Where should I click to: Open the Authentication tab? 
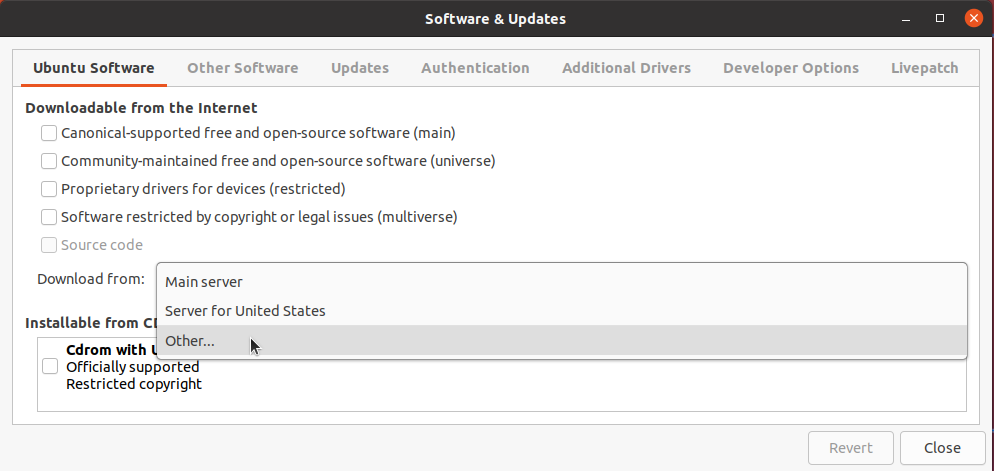[475, 68]
